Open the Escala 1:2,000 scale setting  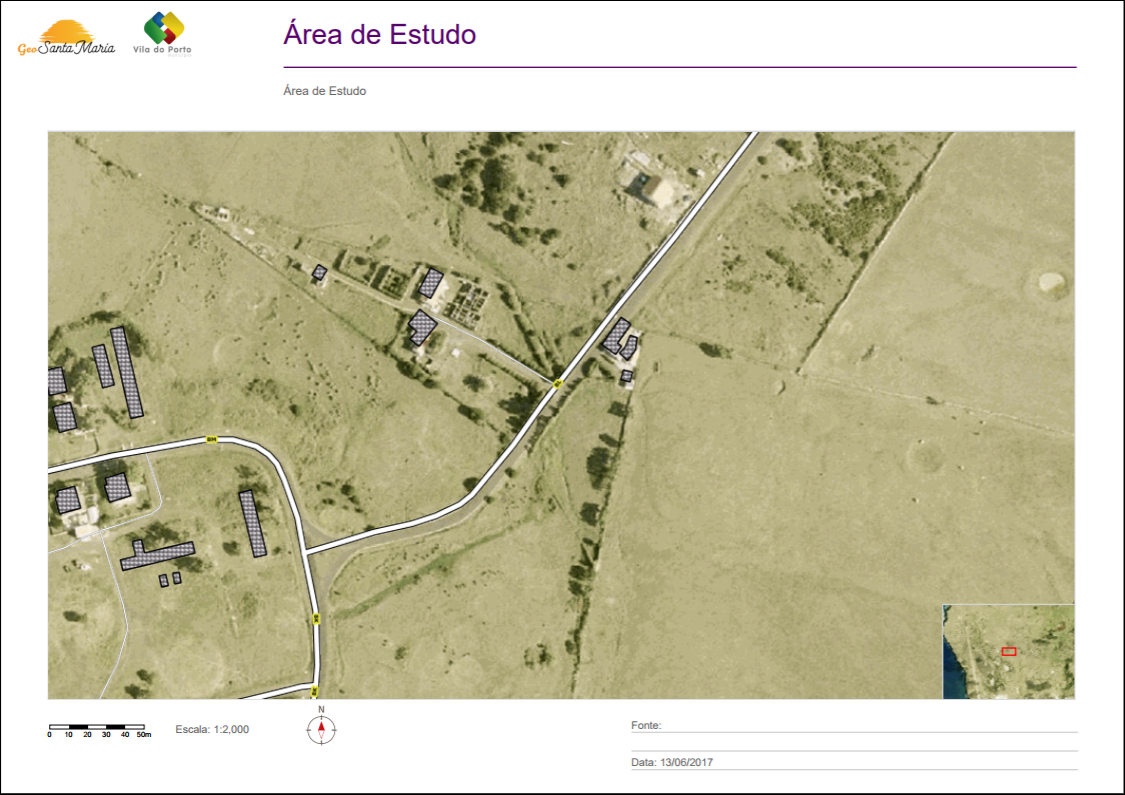coord(213,729)
